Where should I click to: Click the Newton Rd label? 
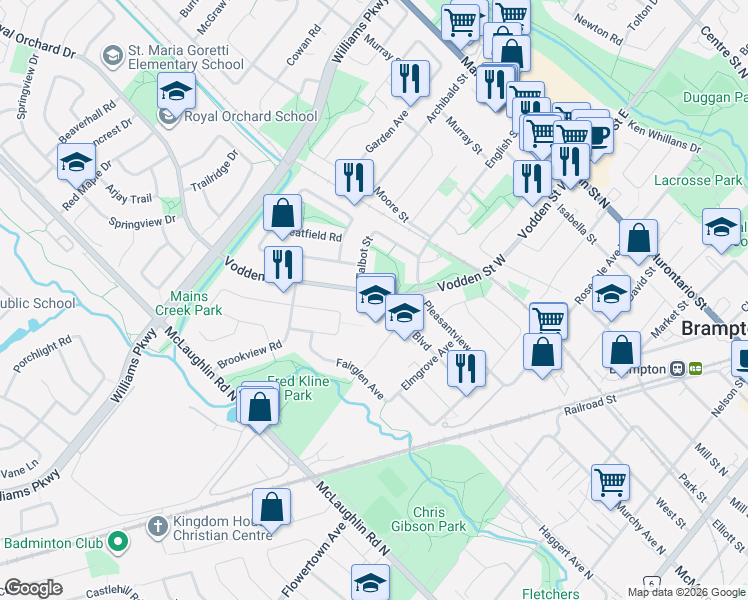point(598,30)
